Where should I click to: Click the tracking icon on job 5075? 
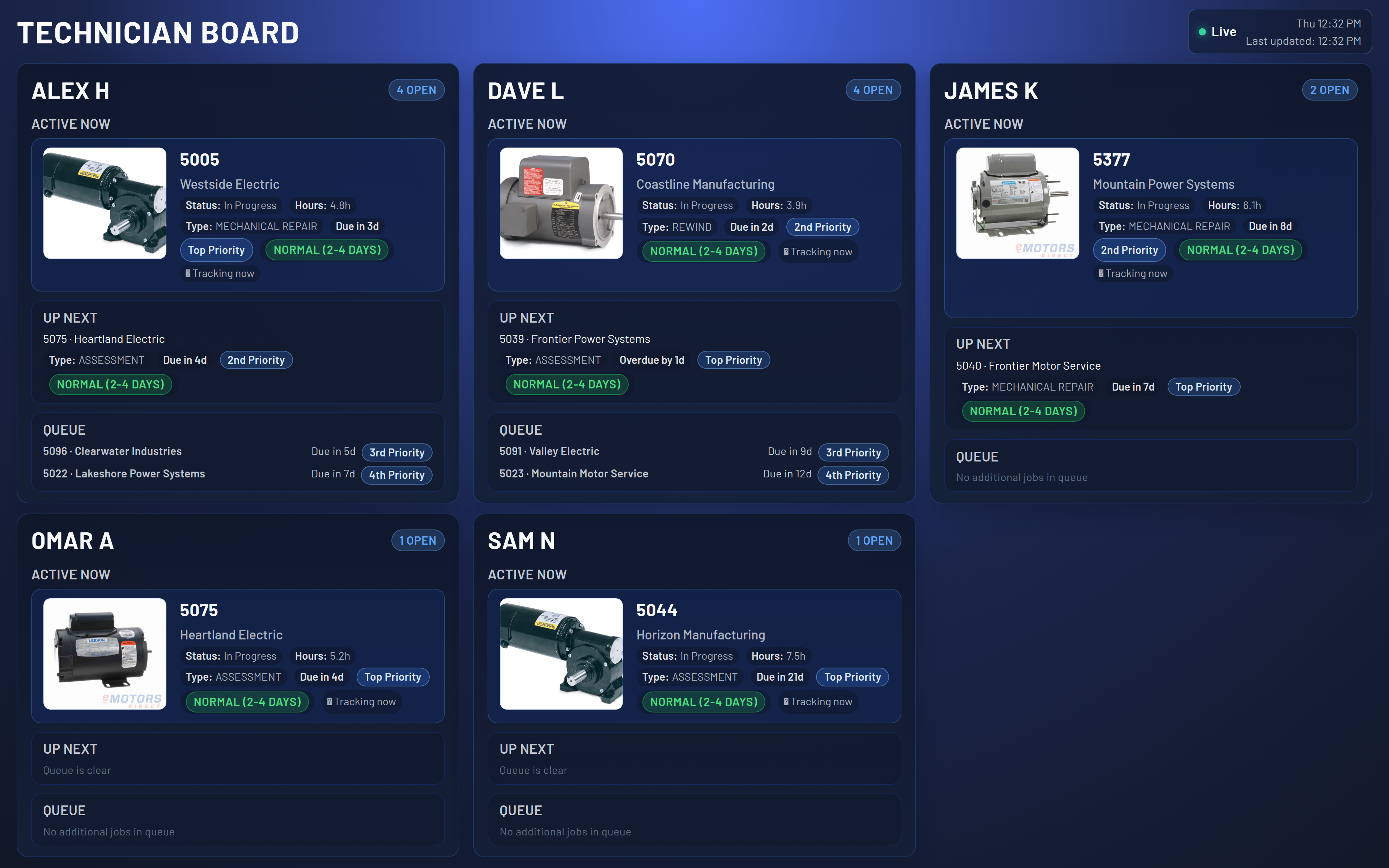click(330, 702)
